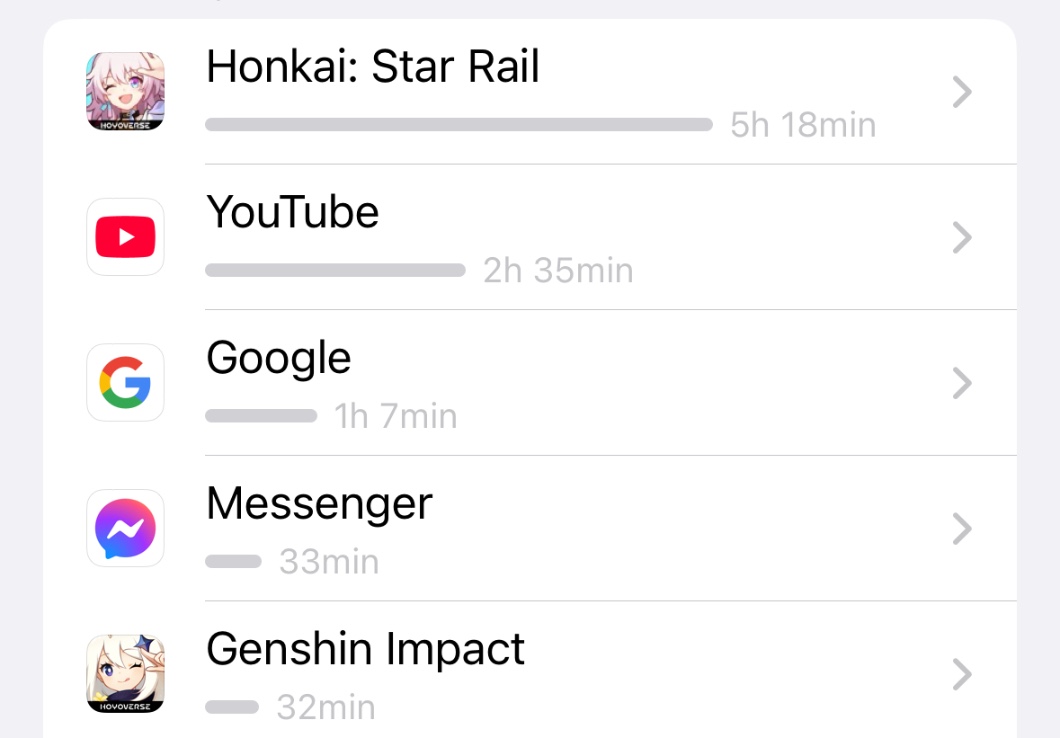This screenshot has width=1060, height=738.
Task: Tap the Honkai: Star Rail app icon
Action: click(x=125, y=91)
